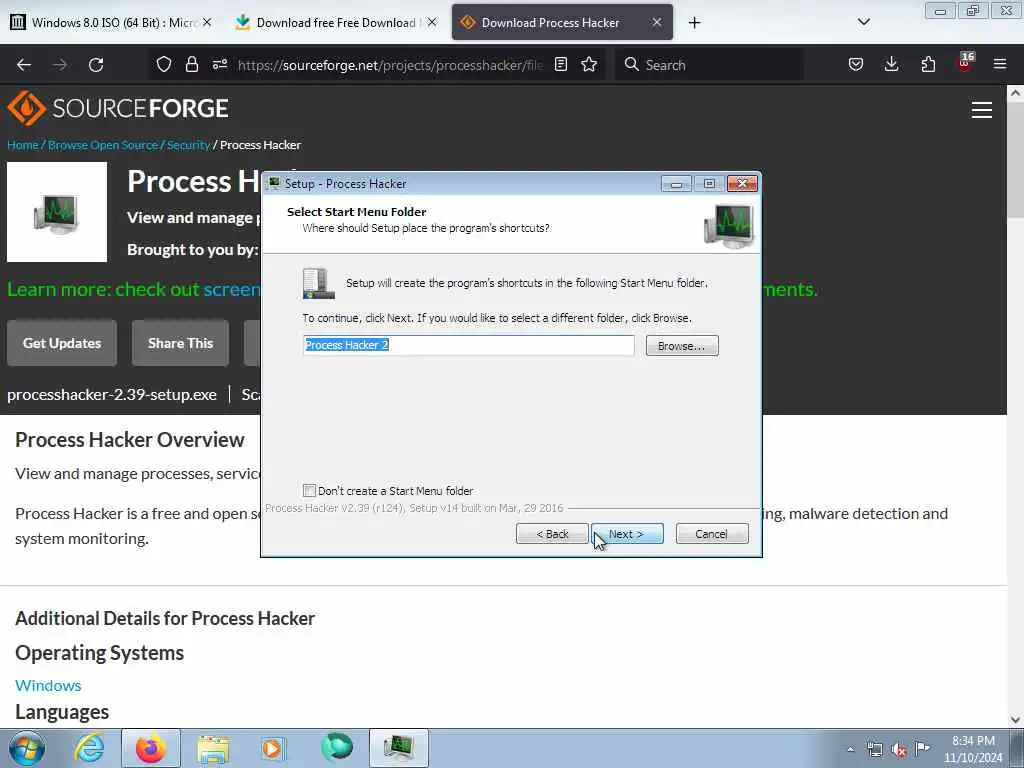Open Windows Media Player taskbar icon
This screenshot has width=1024, height=768.
coord(274,748)
